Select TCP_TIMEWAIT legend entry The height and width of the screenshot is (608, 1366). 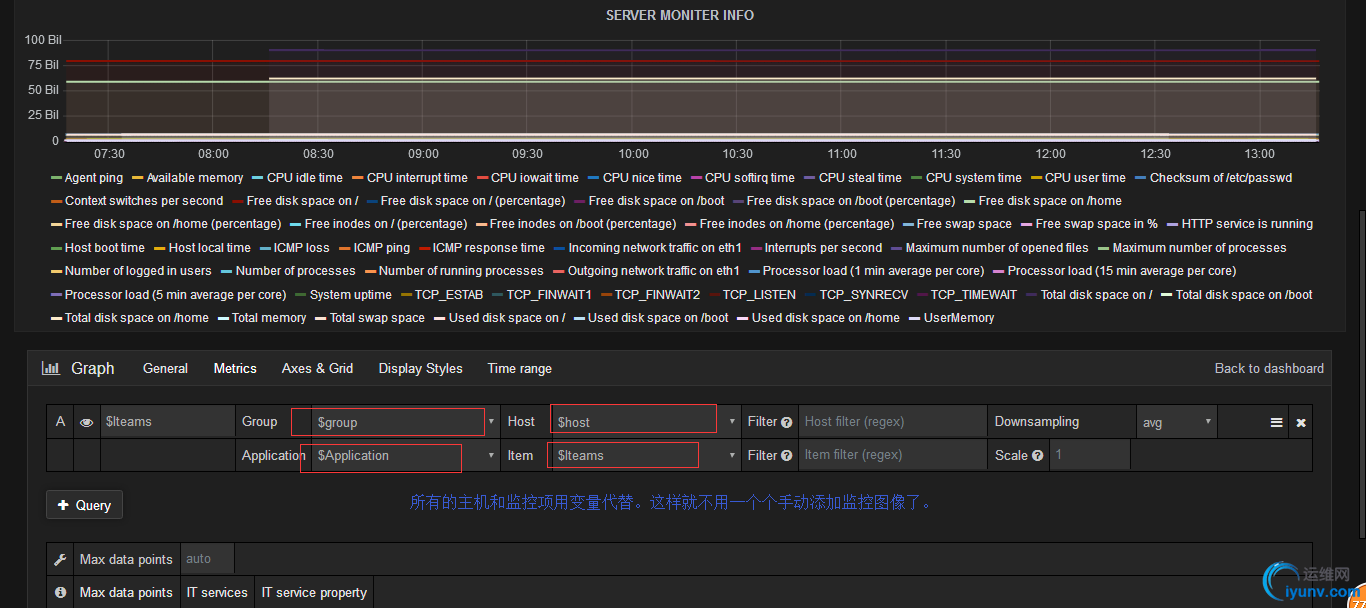point(973,295)
